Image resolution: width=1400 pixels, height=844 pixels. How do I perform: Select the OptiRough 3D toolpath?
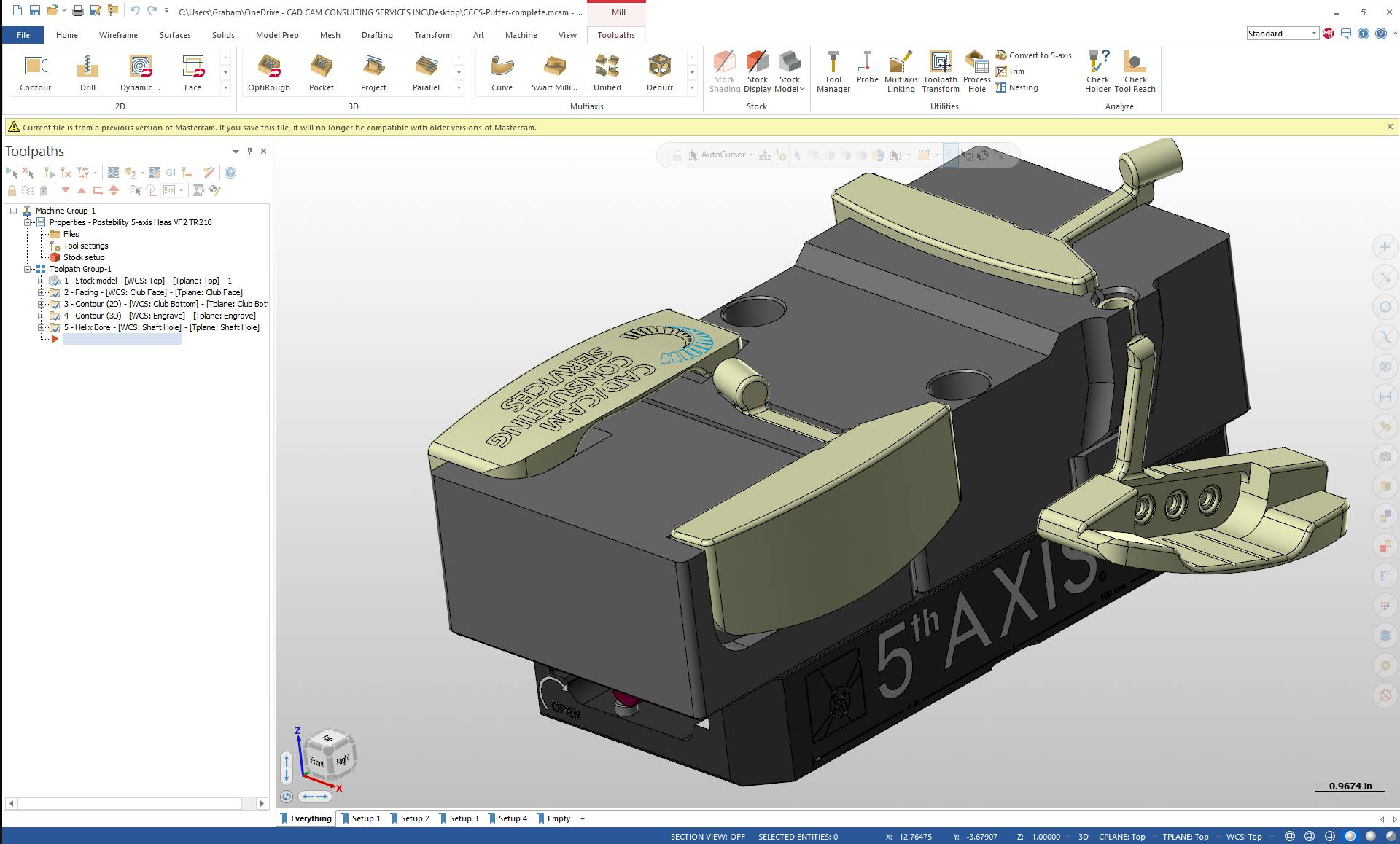tap(268, 71)
